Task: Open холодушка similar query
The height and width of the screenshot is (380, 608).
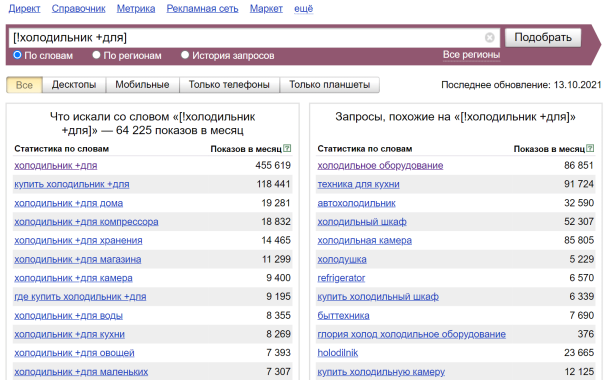Action: 342,259
